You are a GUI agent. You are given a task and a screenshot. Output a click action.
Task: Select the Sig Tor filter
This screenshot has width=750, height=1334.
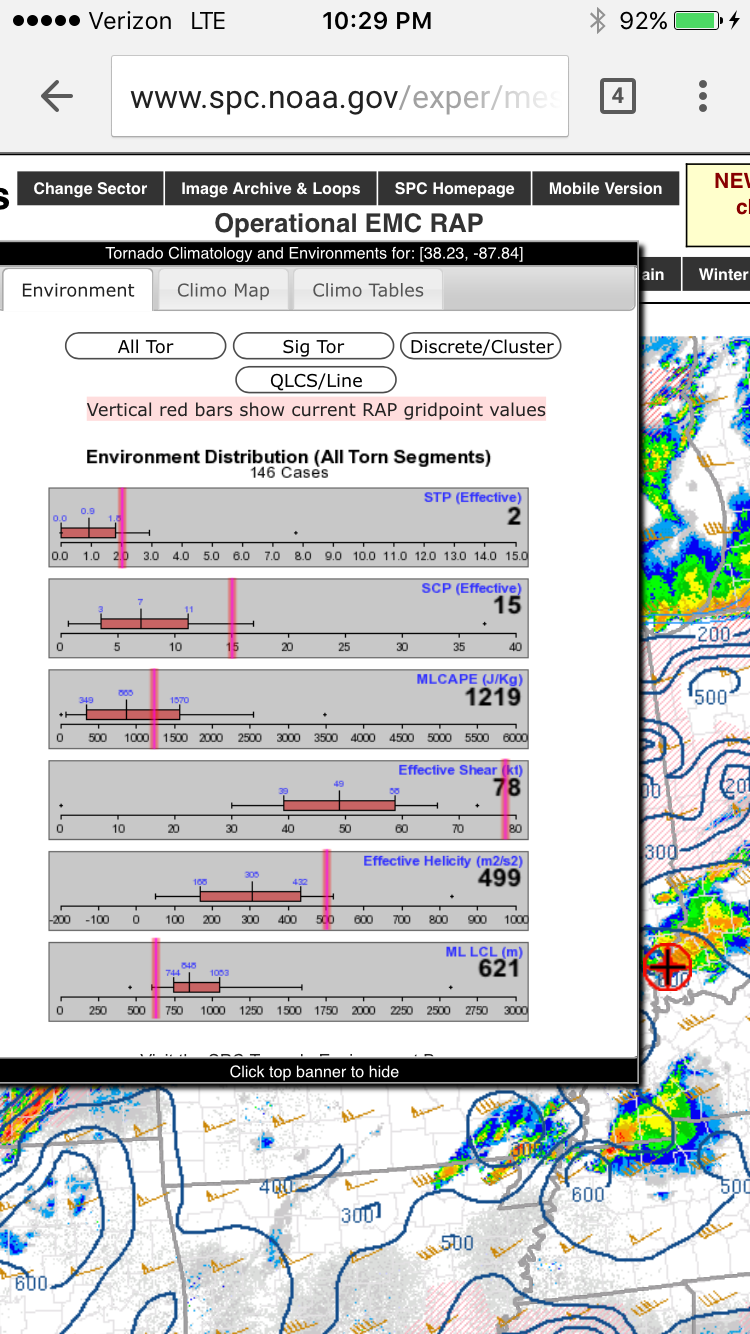coord(313,346)
